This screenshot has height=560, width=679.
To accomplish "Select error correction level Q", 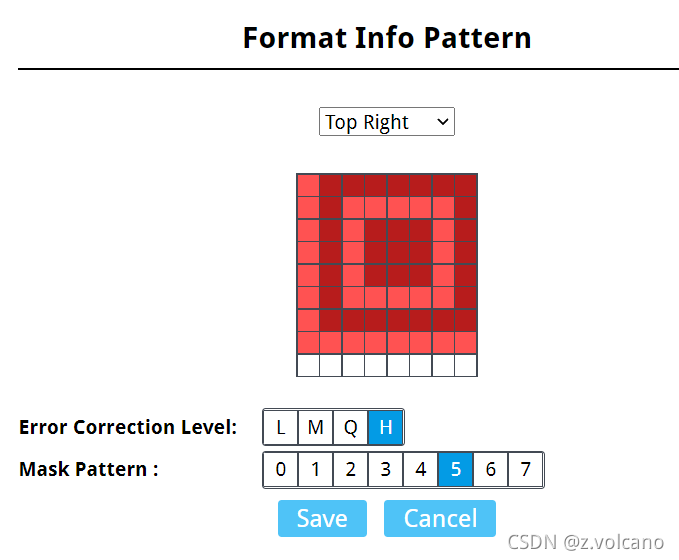I will coord(351,427).
